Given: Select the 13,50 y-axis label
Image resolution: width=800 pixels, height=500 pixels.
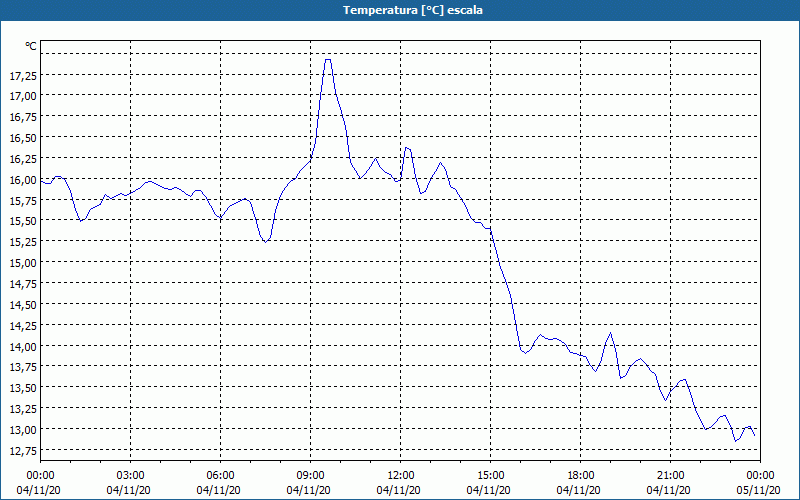Looking at the screenshot, I should [22, 388].
